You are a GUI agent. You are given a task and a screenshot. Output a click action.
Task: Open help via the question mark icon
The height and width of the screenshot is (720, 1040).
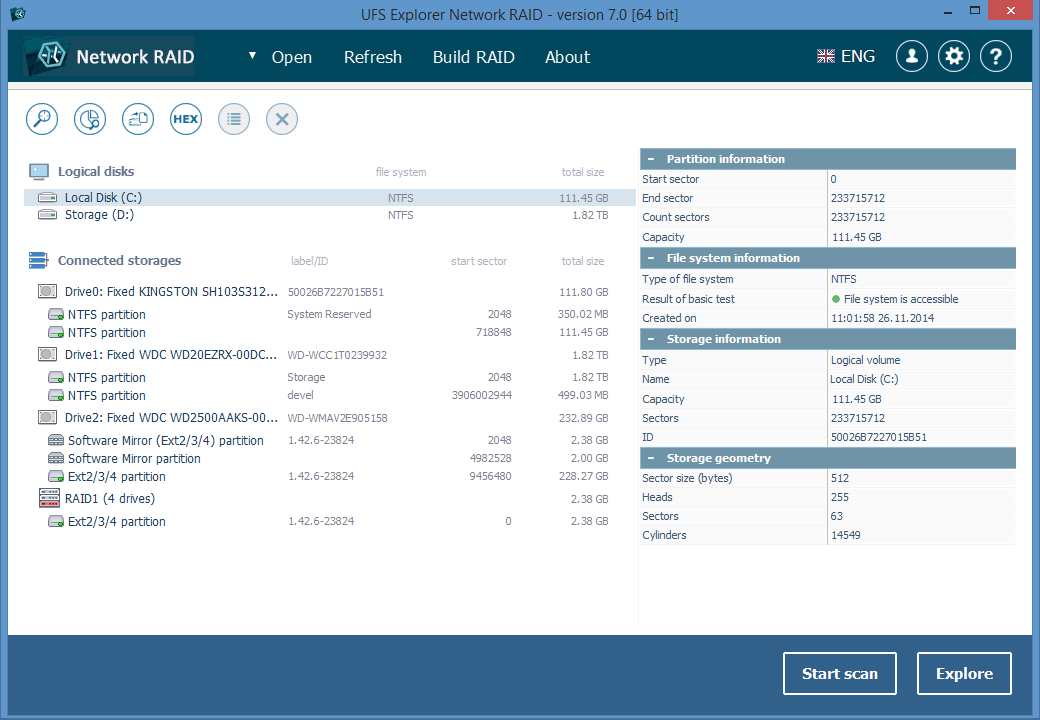[x=995, y=56]
